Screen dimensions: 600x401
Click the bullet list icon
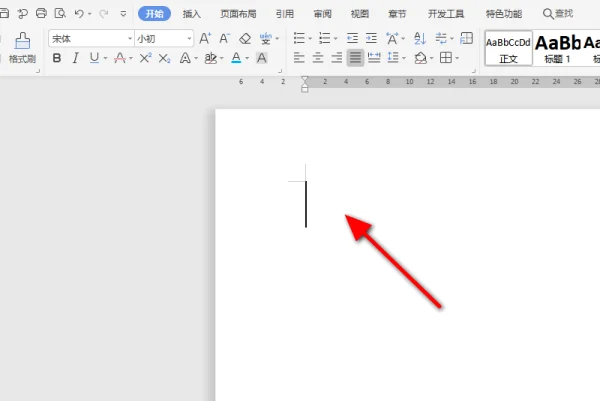click(299, 38)
